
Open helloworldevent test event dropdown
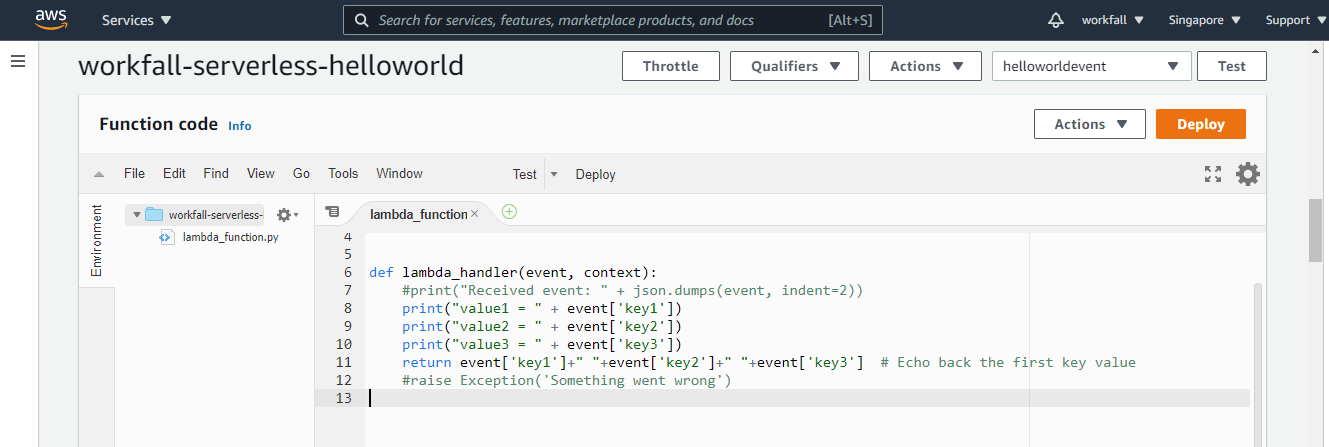click(1091, 66)
